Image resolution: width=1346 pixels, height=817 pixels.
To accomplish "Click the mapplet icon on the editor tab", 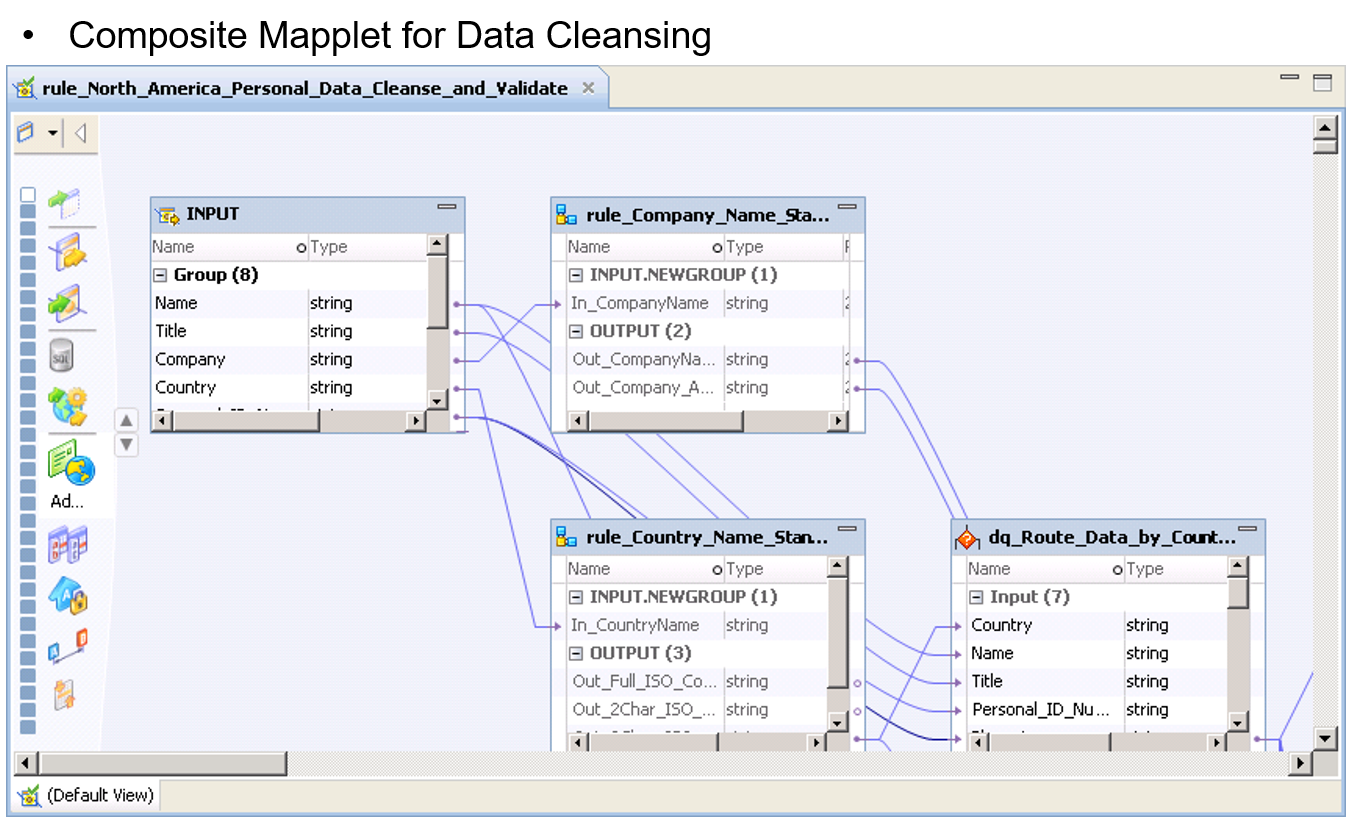I will 25,89.
